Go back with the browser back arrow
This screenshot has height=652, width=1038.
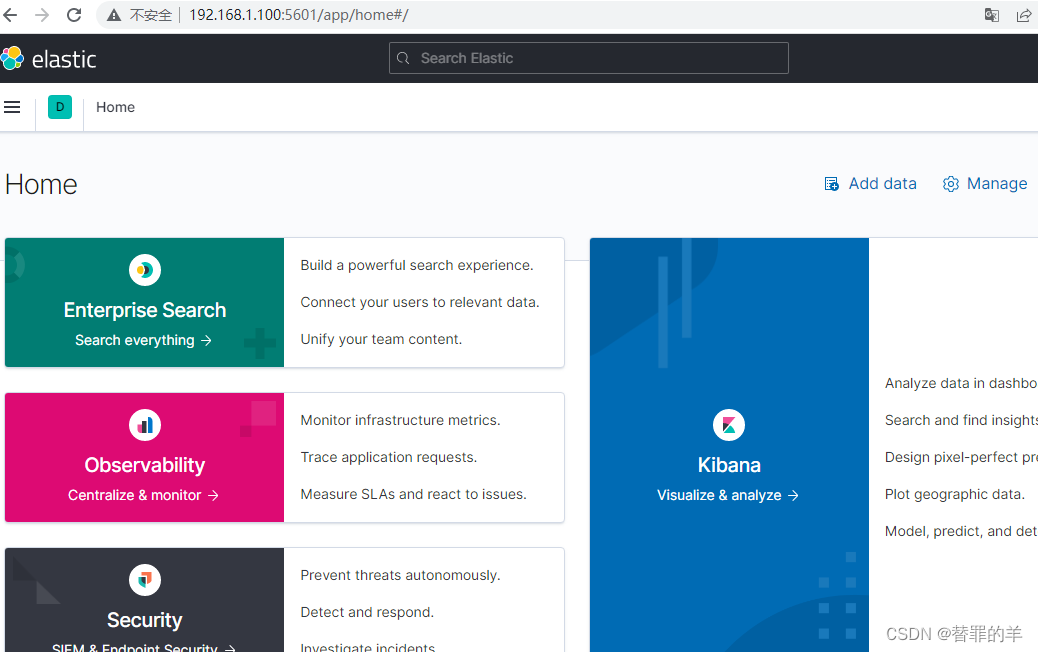(x=10, y=15)
